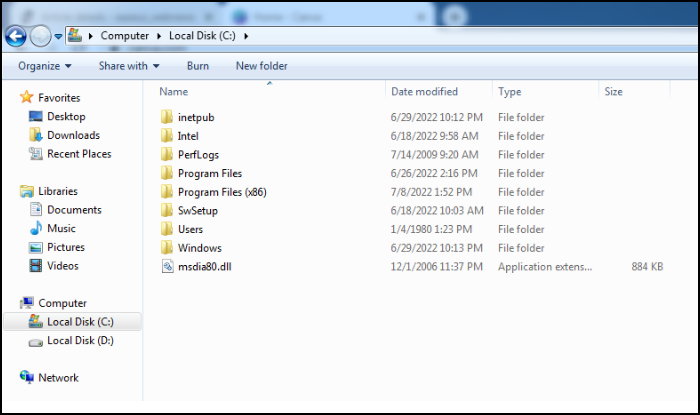This screenshot has height=415, width=700.
Task: Click the Back navigation arrow button
Action: pos(16,36)
